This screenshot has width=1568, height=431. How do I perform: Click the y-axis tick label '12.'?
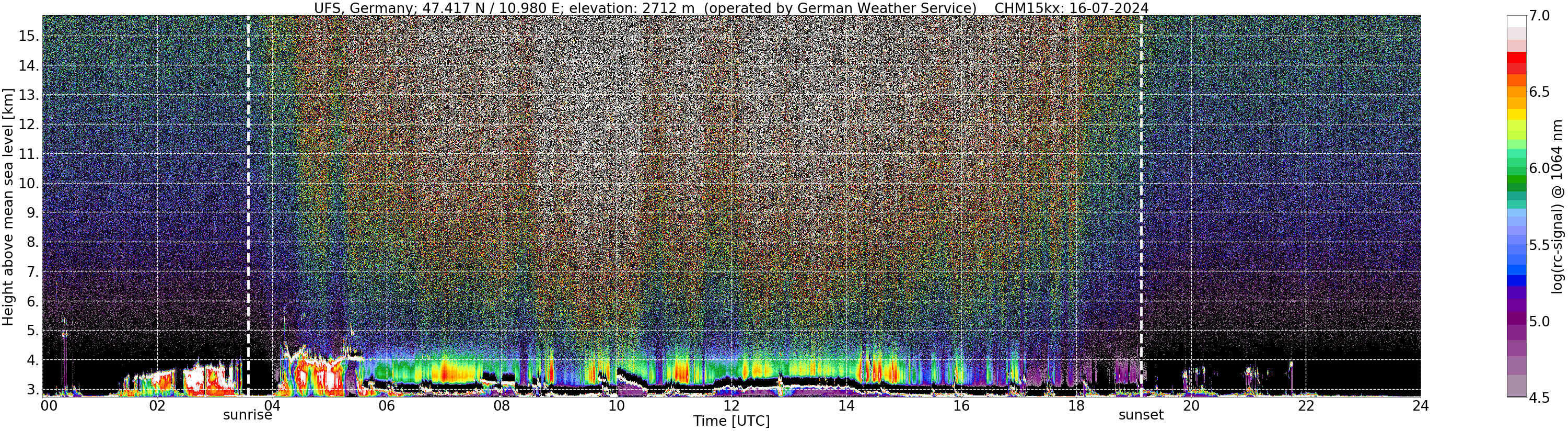pos(29,125)
